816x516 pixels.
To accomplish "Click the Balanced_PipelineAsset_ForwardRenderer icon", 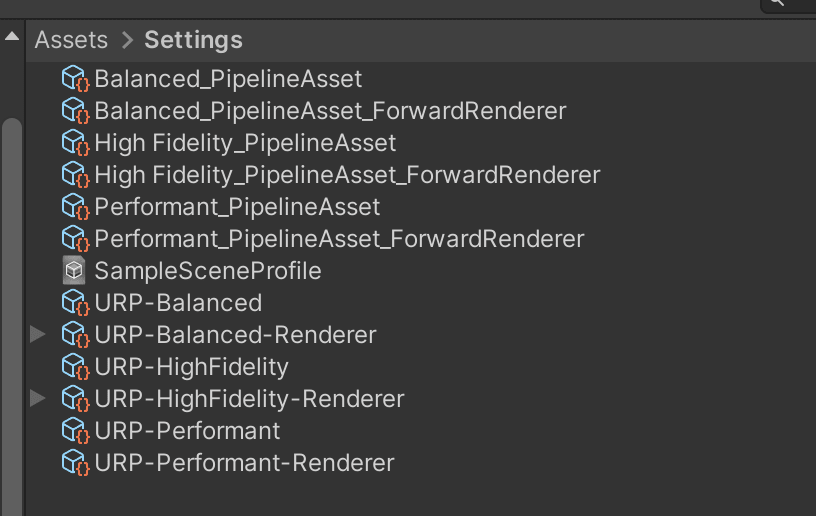I will tap(75, 111).
